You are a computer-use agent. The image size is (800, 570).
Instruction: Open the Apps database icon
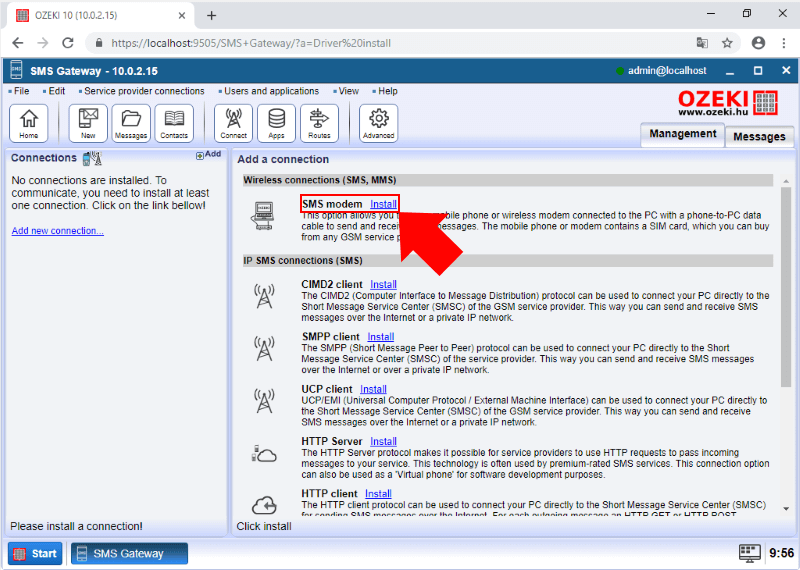click(276, 123)
